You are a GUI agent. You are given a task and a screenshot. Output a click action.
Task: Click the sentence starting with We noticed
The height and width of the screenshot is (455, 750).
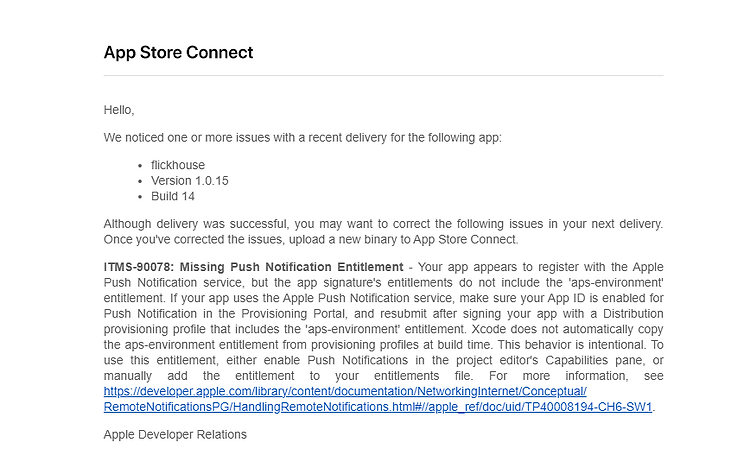pos(303,138)
